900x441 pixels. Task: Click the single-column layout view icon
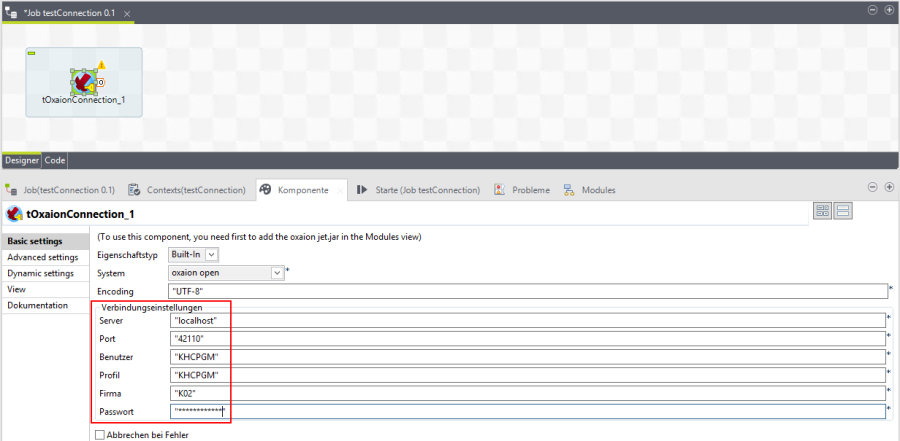click(843, 211)
